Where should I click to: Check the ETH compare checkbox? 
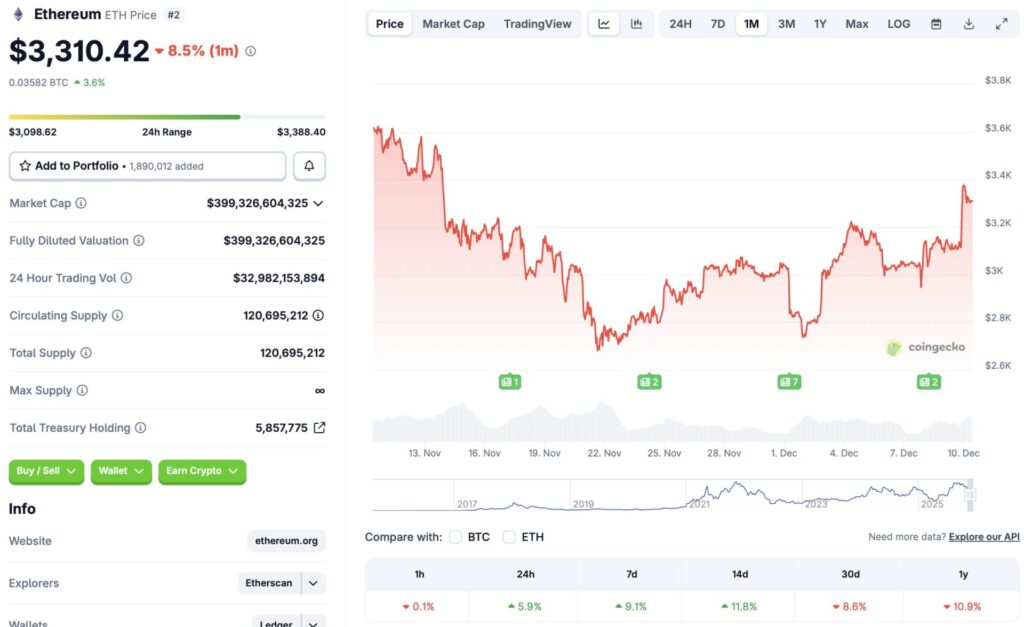509,537
